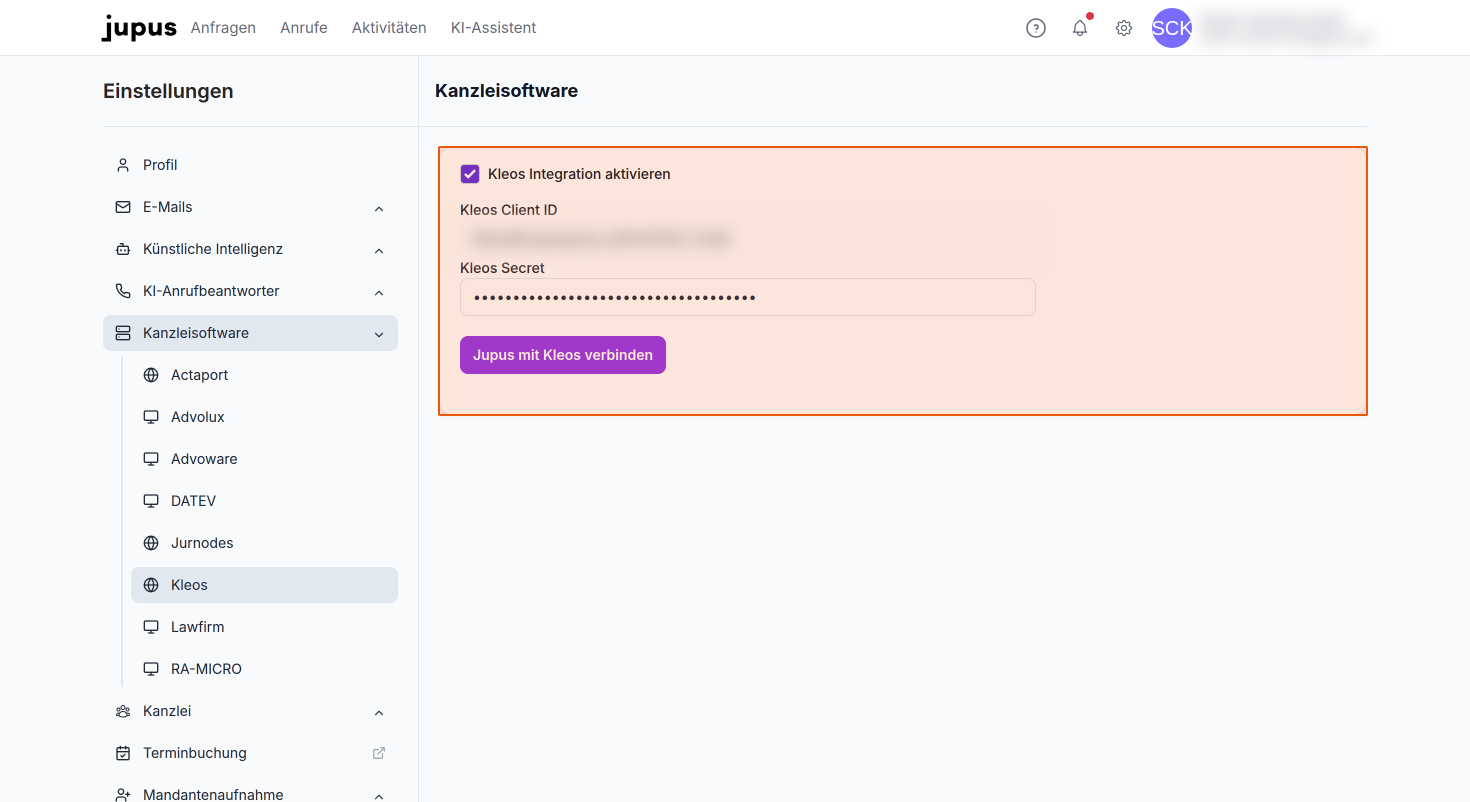Click the Profil person icon
The height and width of the screenshot is (802, 1470).
tap(123, 165)
